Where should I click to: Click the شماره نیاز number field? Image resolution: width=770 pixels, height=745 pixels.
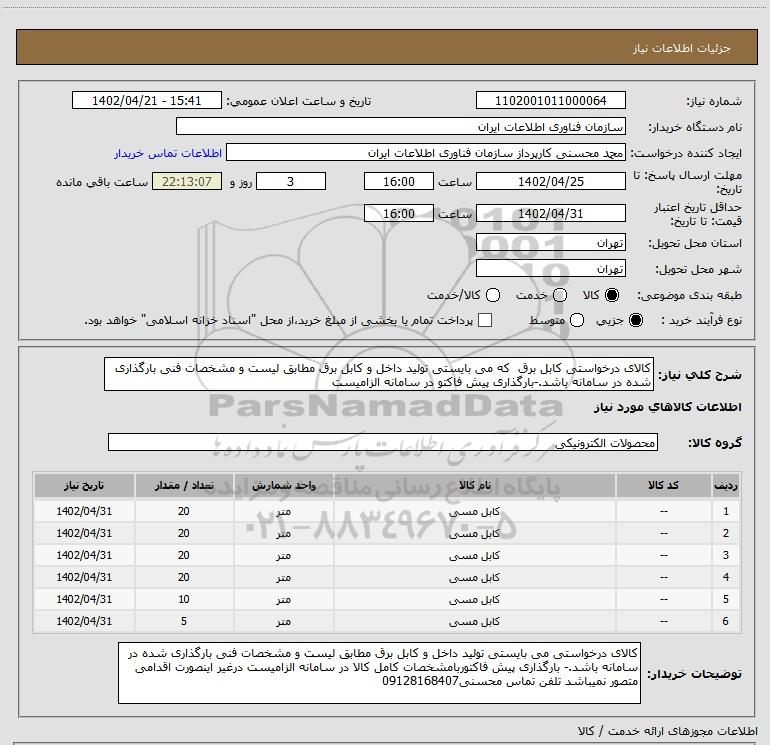(550, 100)
